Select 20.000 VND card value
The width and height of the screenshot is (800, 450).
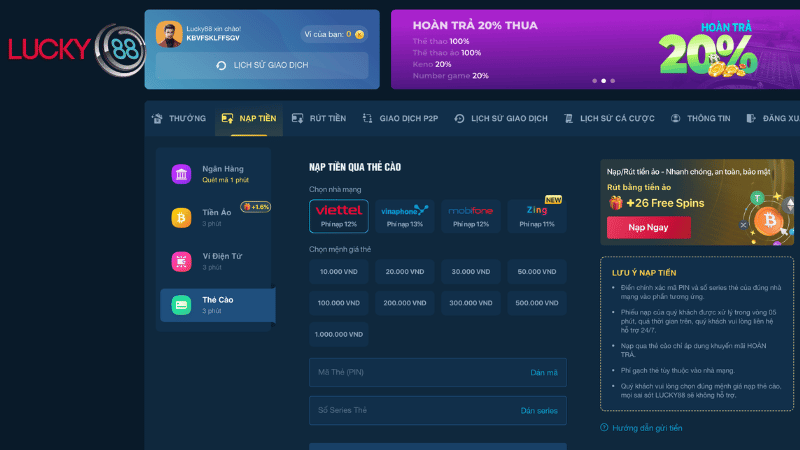pyautogui.click(x=405, y=271)
